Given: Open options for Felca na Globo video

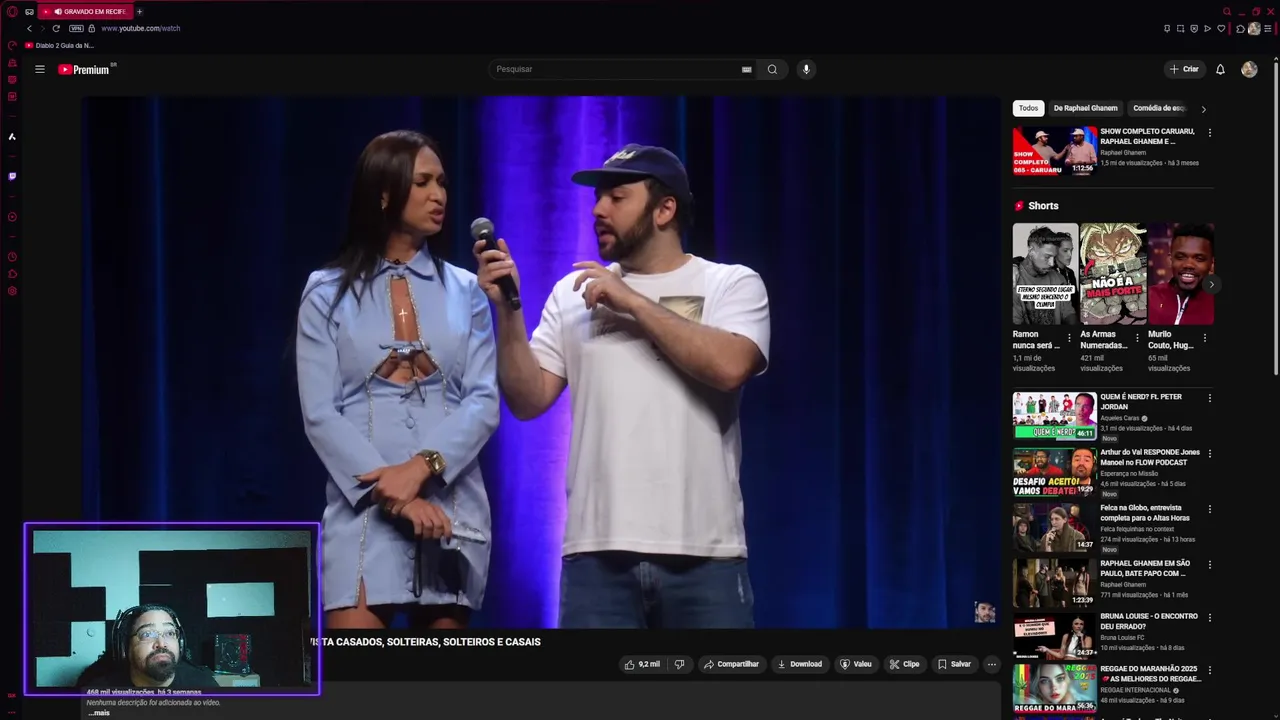Looking at the screenshot, I should (1209, 509).
